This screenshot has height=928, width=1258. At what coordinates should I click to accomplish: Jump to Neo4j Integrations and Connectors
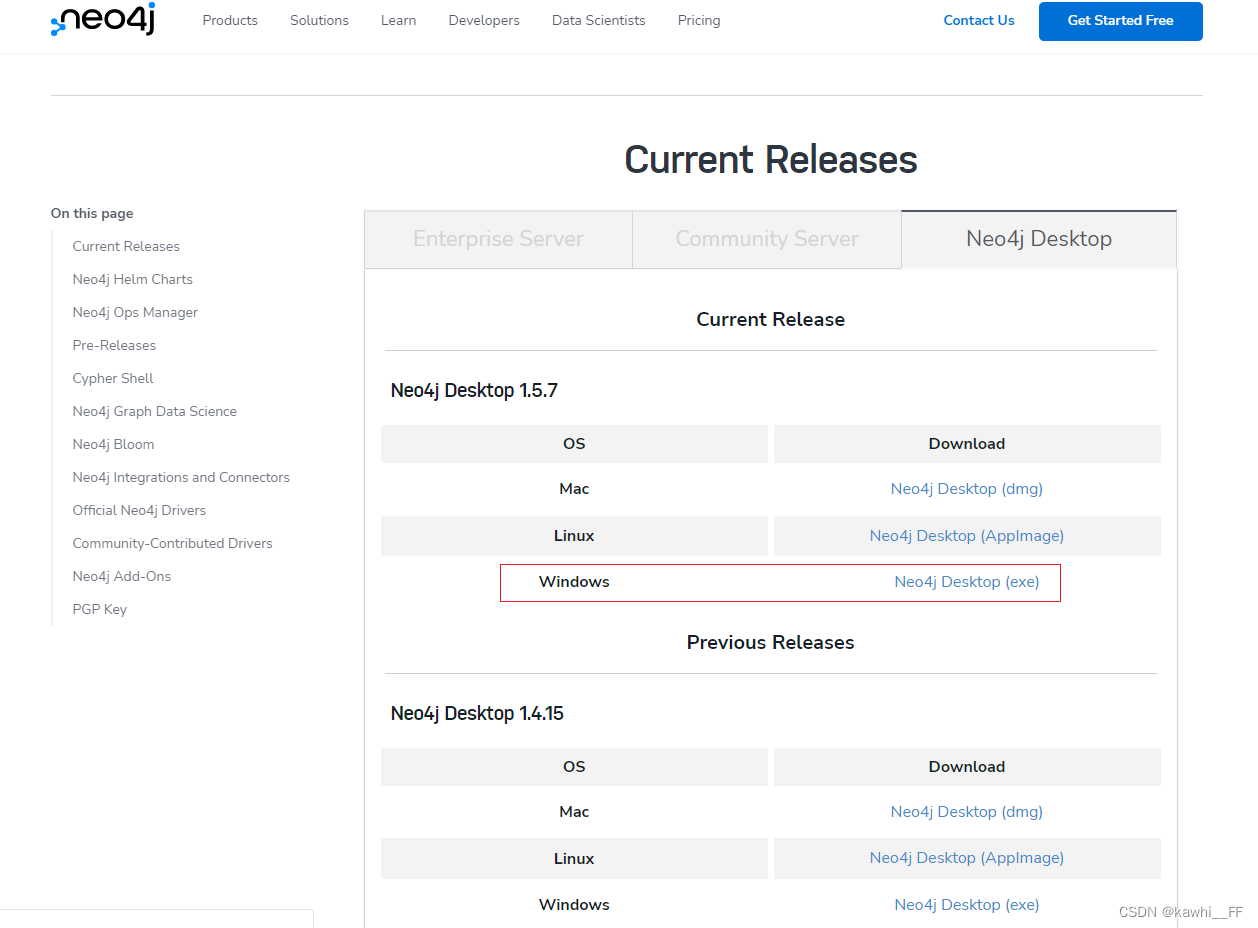point(181,477)
